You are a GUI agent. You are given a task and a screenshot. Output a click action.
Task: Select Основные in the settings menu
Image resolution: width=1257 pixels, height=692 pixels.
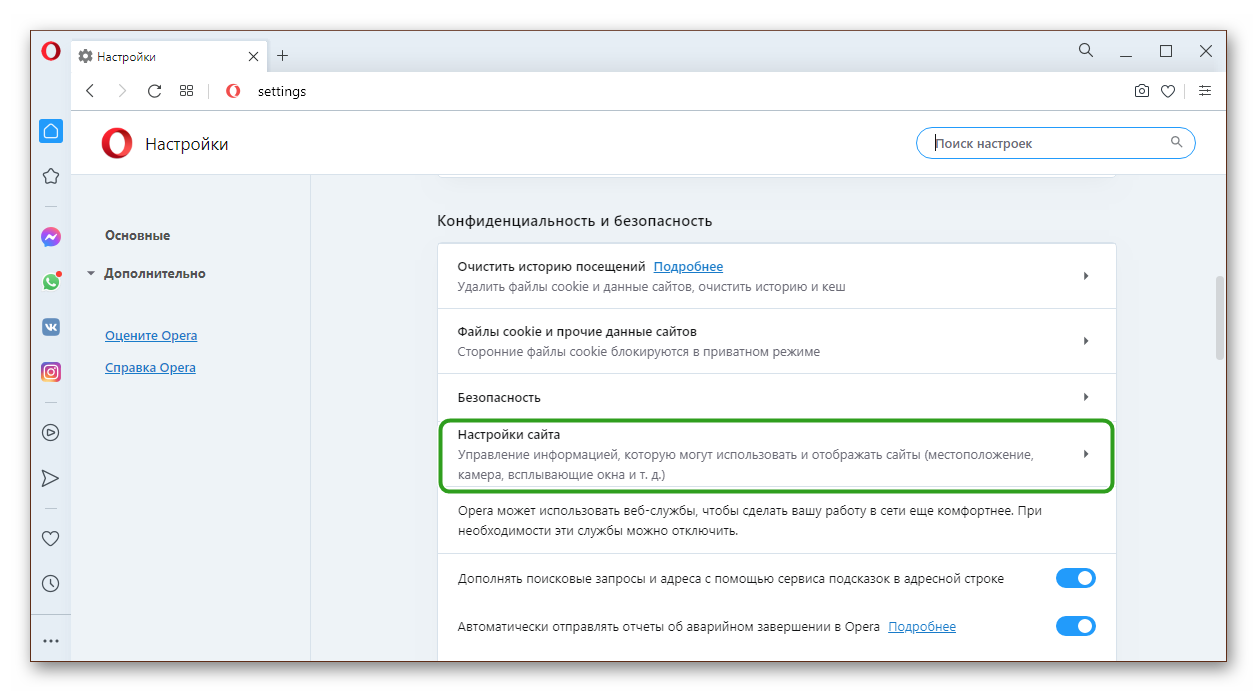(137, 236)
